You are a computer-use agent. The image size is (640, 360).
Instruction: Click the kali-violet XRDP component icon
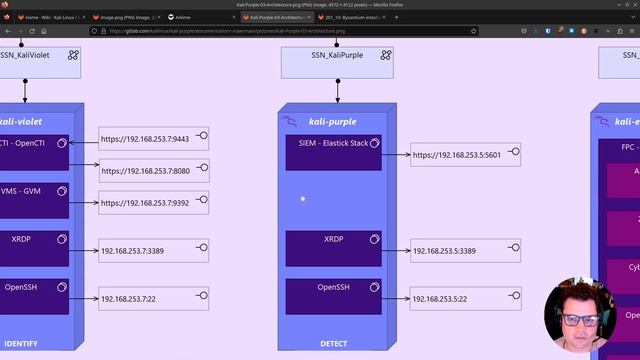click(62, 239)
